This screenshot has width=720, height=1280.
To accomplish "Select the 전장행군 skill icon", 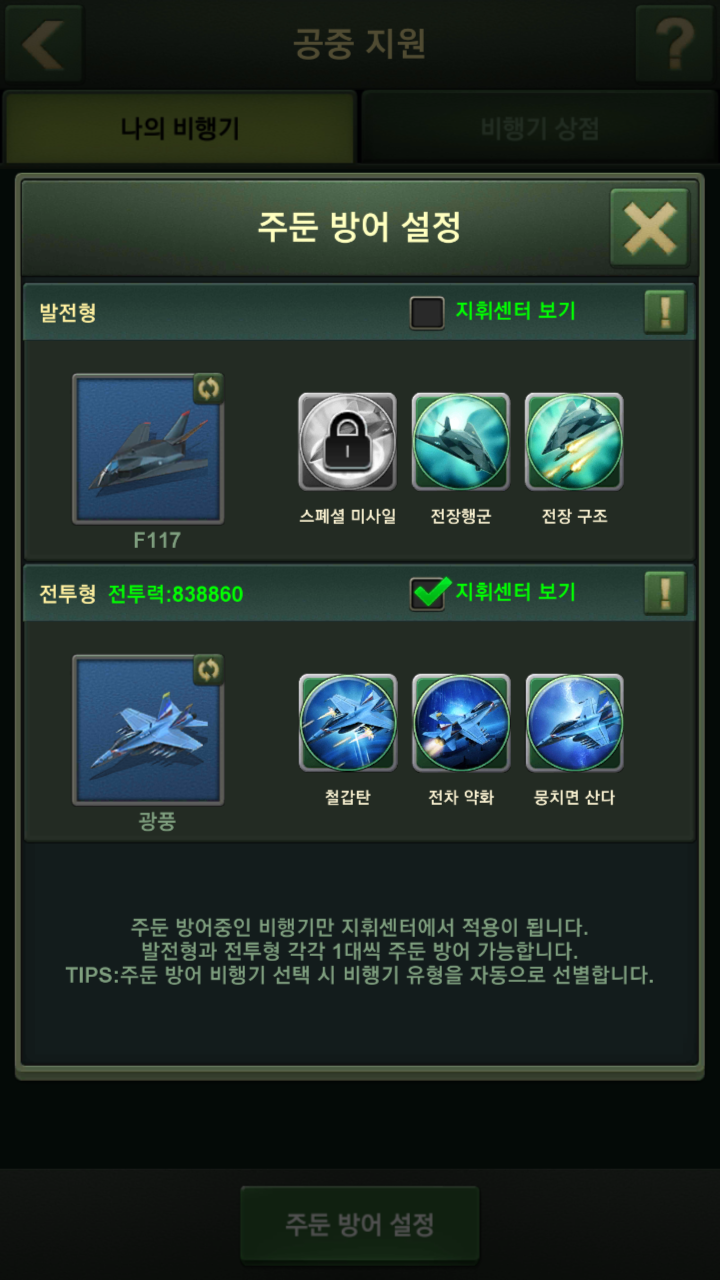I will (x=461, y=441).
